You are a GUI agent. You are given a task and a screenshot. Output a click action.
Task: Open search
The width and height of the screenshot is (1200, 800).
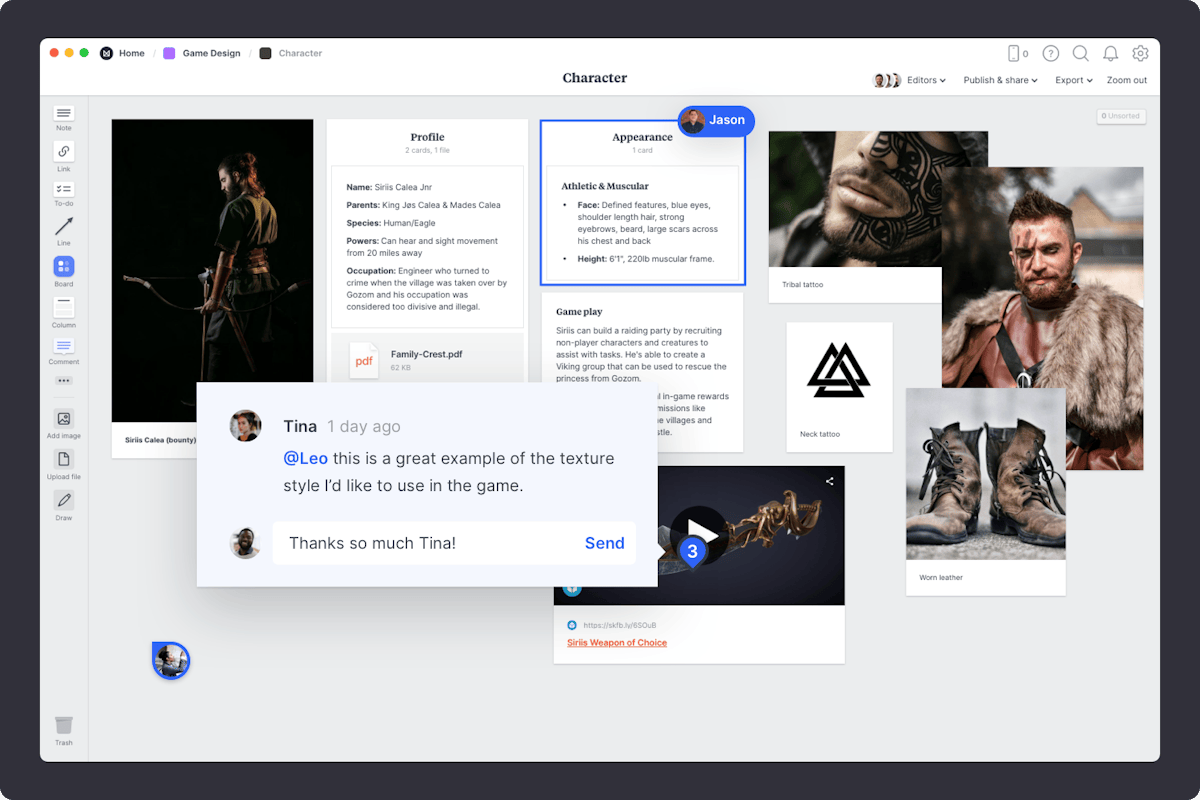[x=1081, y=53]
